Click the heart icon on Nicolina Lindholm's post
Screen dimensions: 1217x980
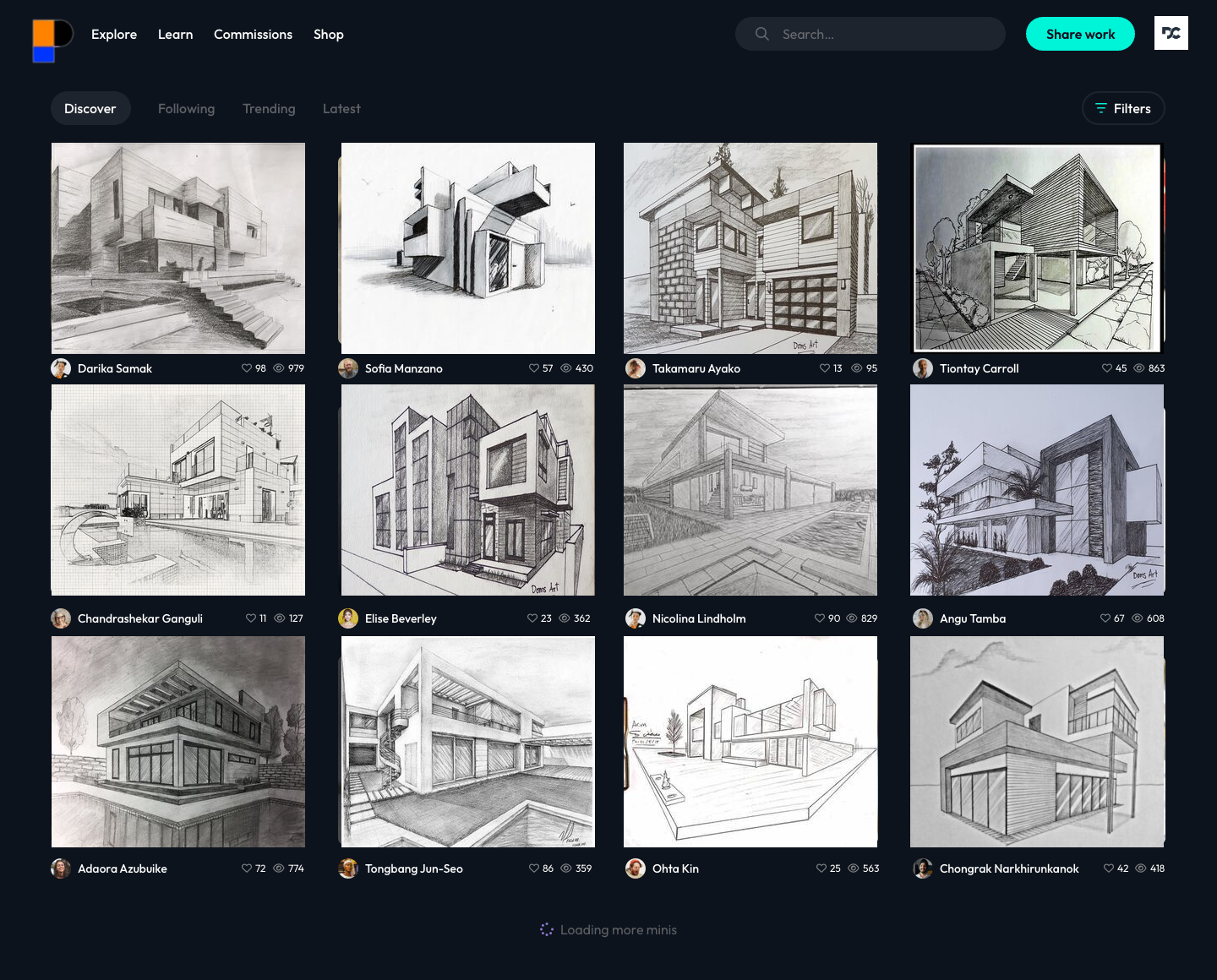820,618
